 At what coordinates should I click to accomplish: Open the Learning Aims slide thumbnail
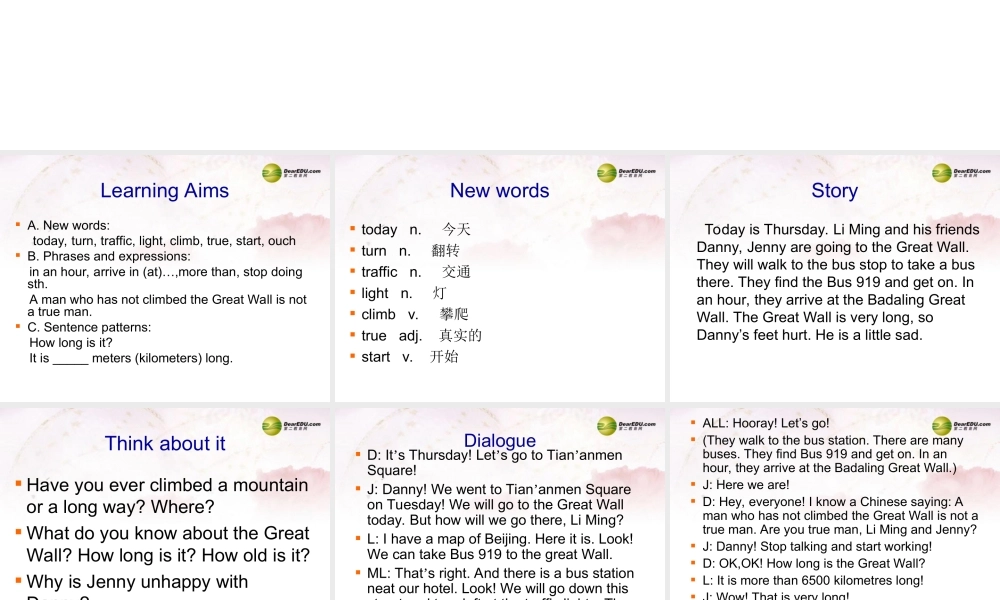(165, 278)
